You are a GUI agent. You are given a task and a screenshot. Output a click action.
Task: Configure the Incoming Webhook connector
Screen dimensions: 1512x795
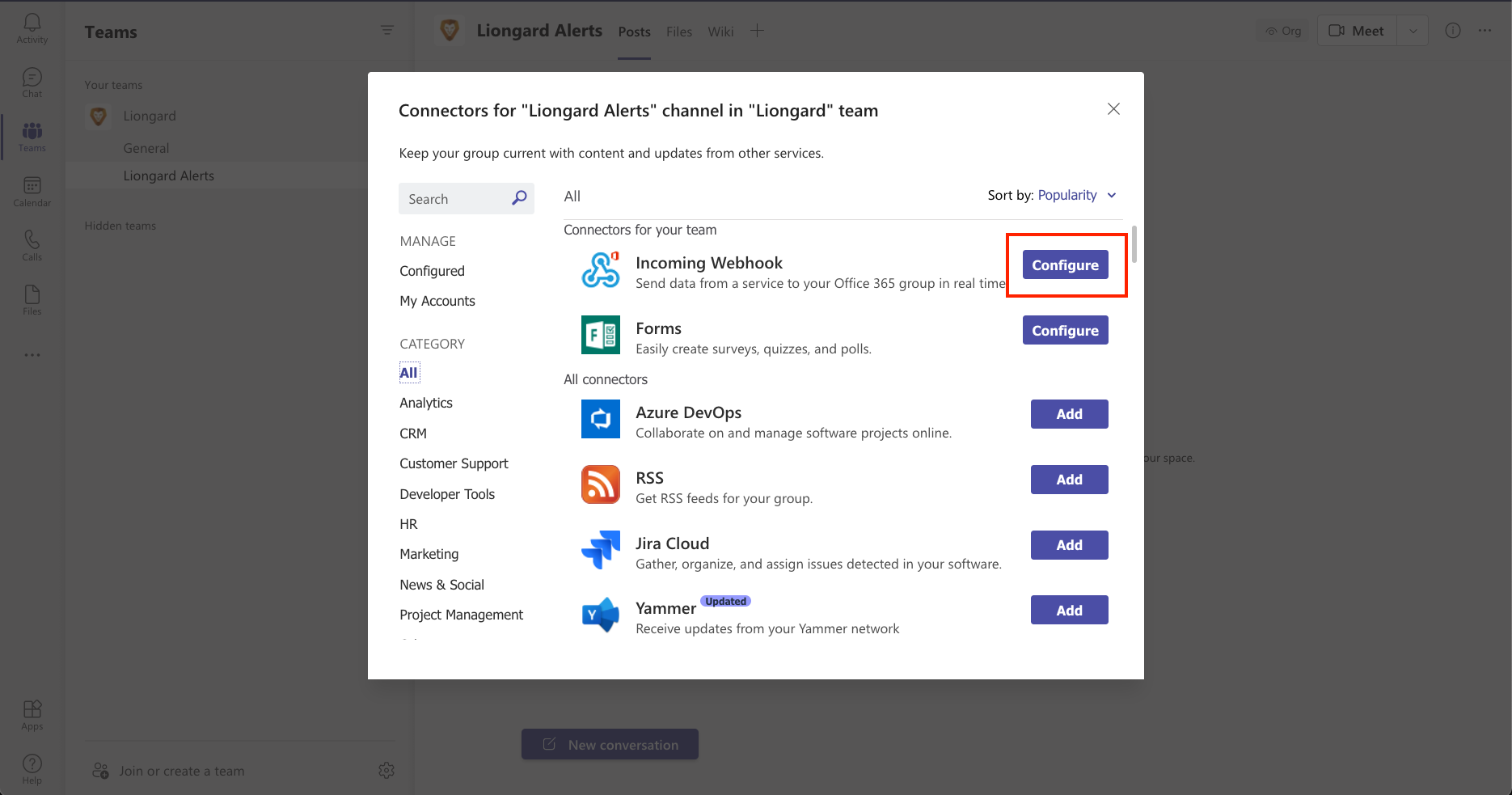click(x=1065, y=264)
